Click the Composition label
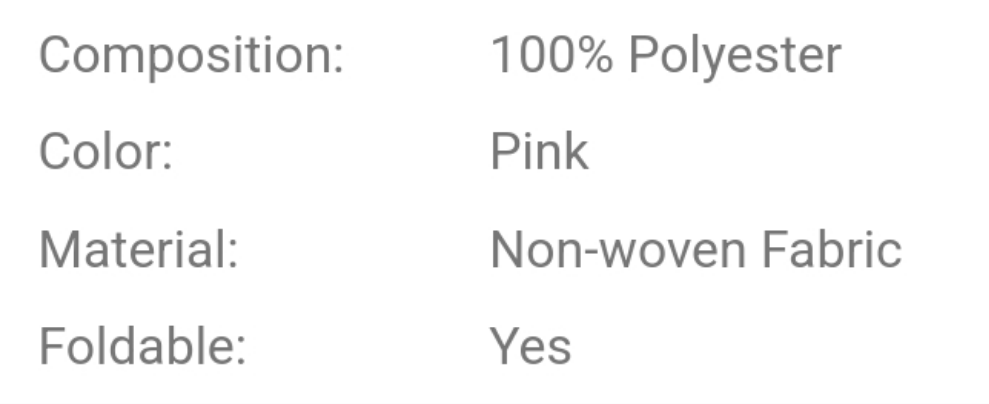 pyautogui.click(x=190, y=57)
